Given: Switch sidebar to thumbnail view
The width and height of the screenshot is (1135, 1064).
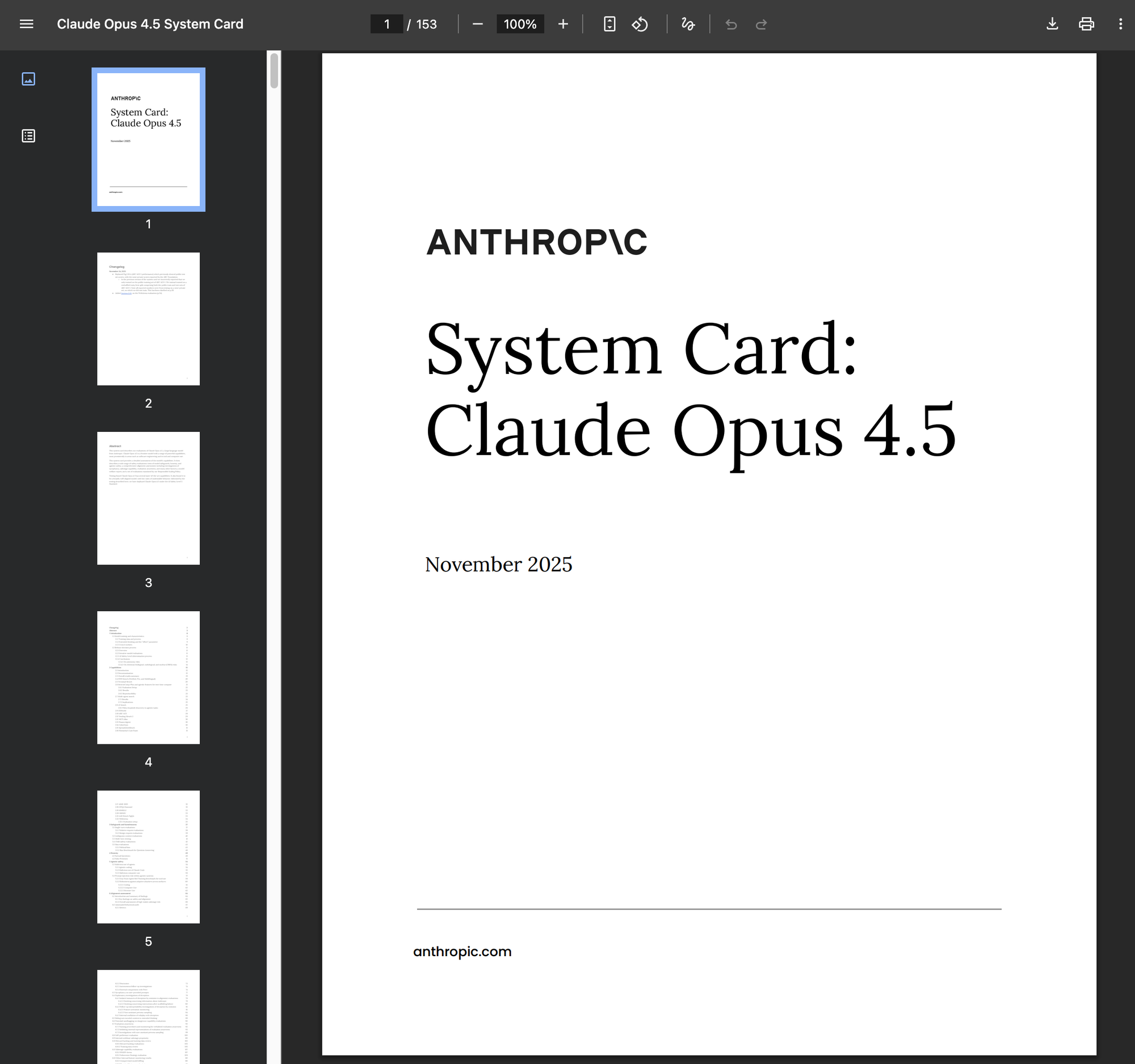Looking at the screenshot, I should [28, 79].
